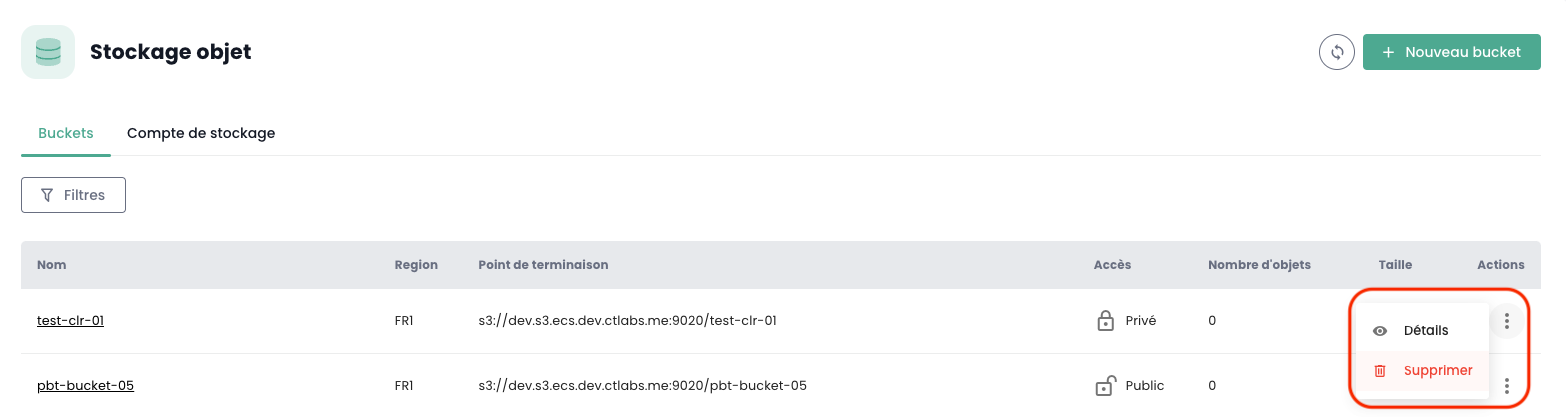Image resolution: width=1566 pixels, height=417 pixels.
Task: Choose Supprimer from the context menu
Action: point(1437,371)
